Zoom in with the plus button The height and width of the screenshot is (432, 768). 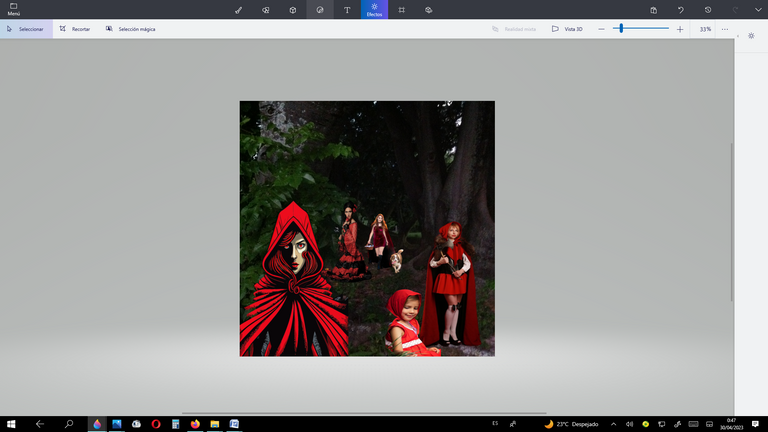tap(680, 29)
